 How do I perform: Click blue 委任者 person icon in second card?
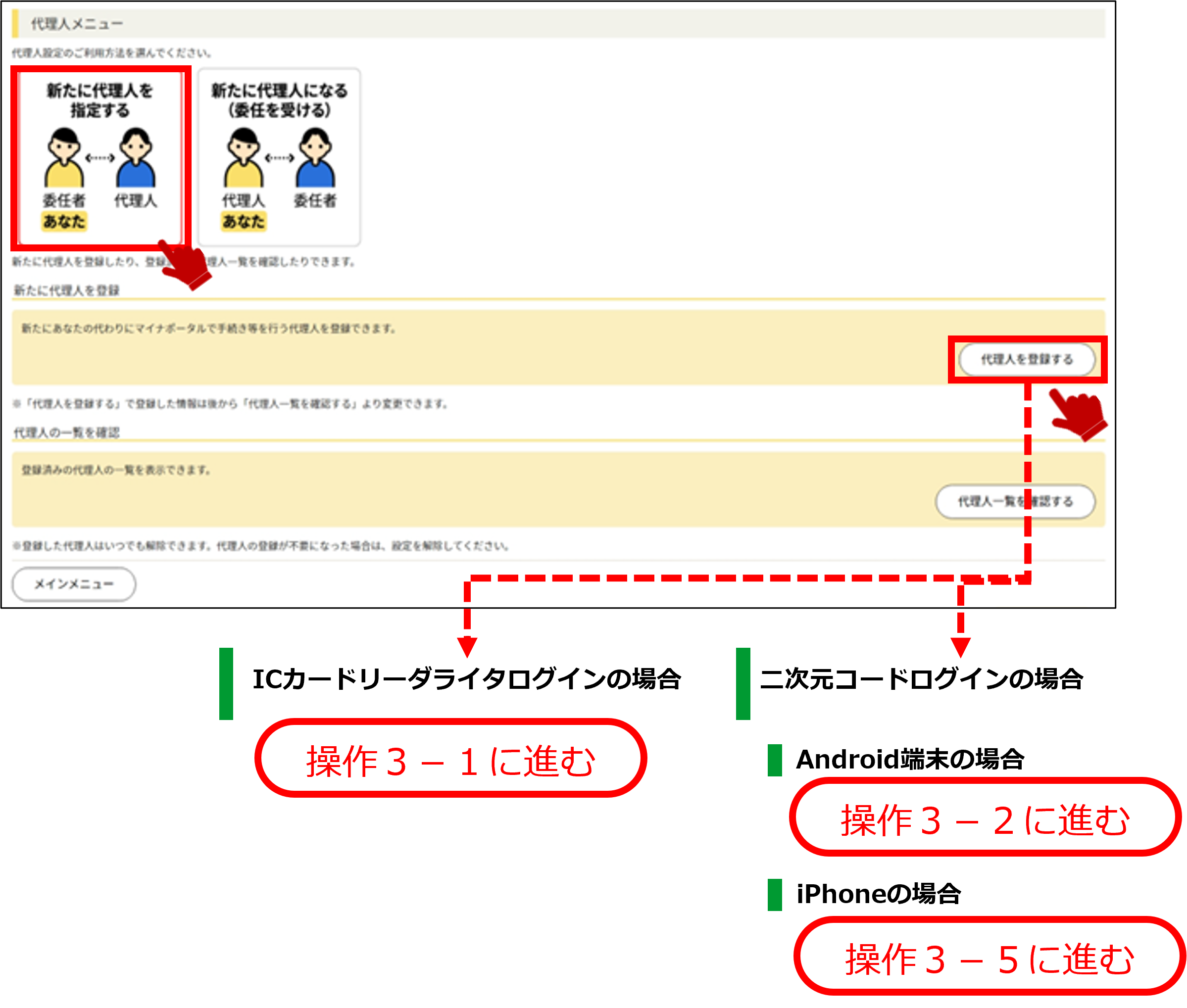click(x=315, y=158)
